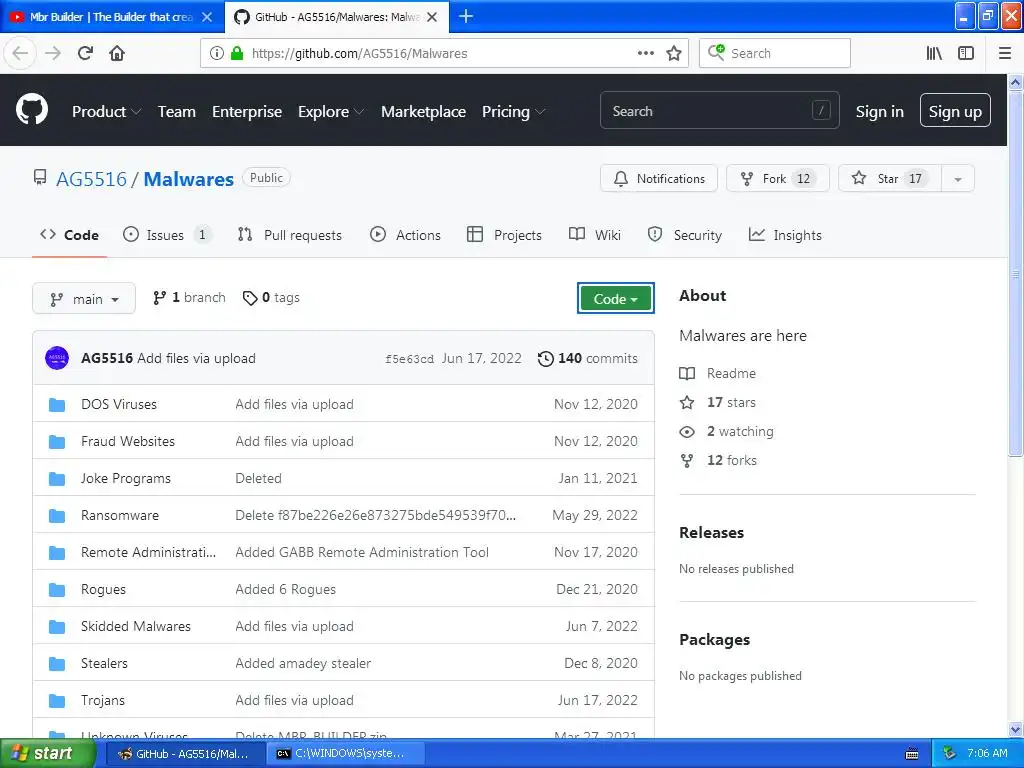Screen dimensions: 1024x768
Task: Go back with the browser back arrow
Action: (20, 53)
